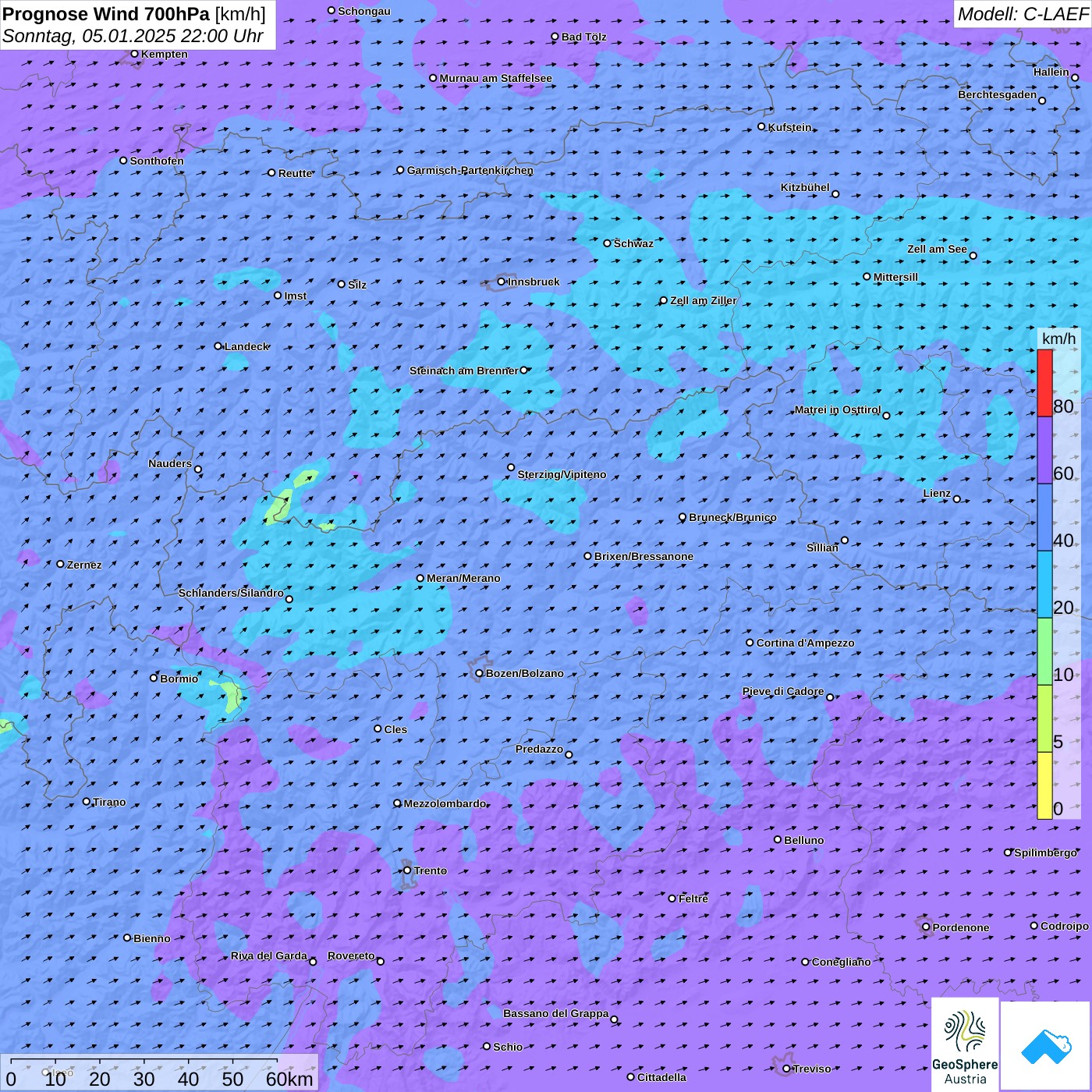Click the Treviso label
This screenshot has height=1092, width=1092.
[x=811, y=1069]
